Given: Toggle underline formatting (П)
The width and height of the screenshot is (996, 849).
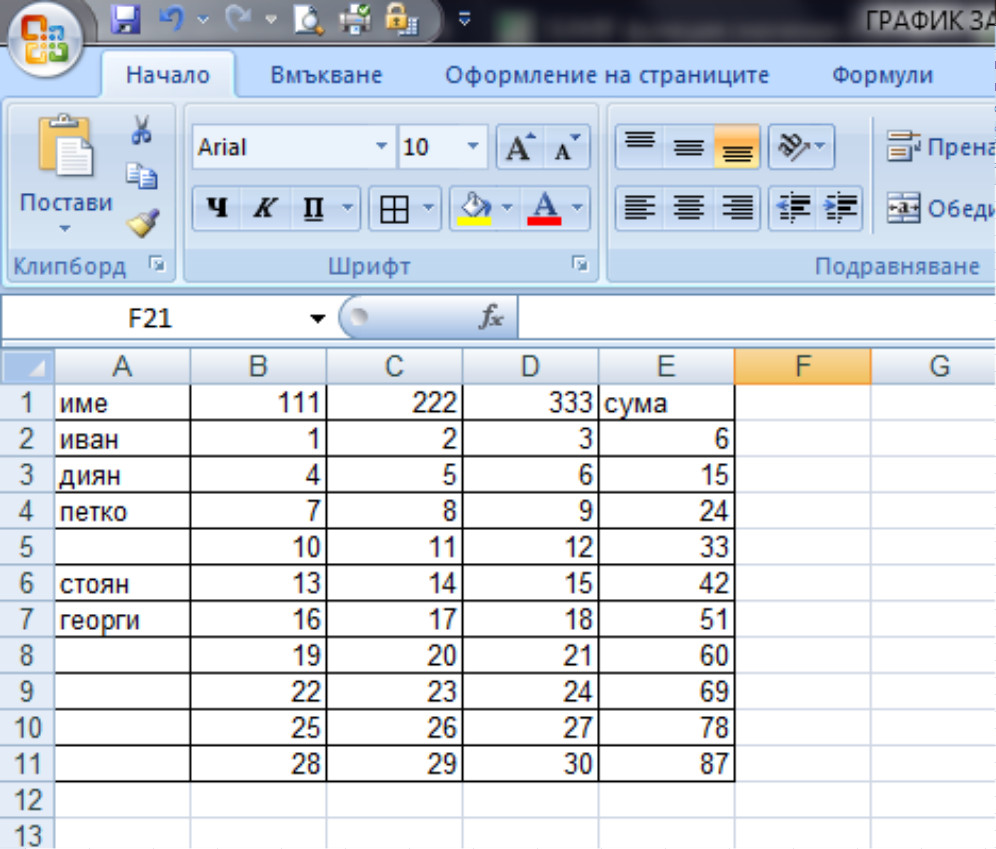Looking at the screenshot, I should 314,208.
